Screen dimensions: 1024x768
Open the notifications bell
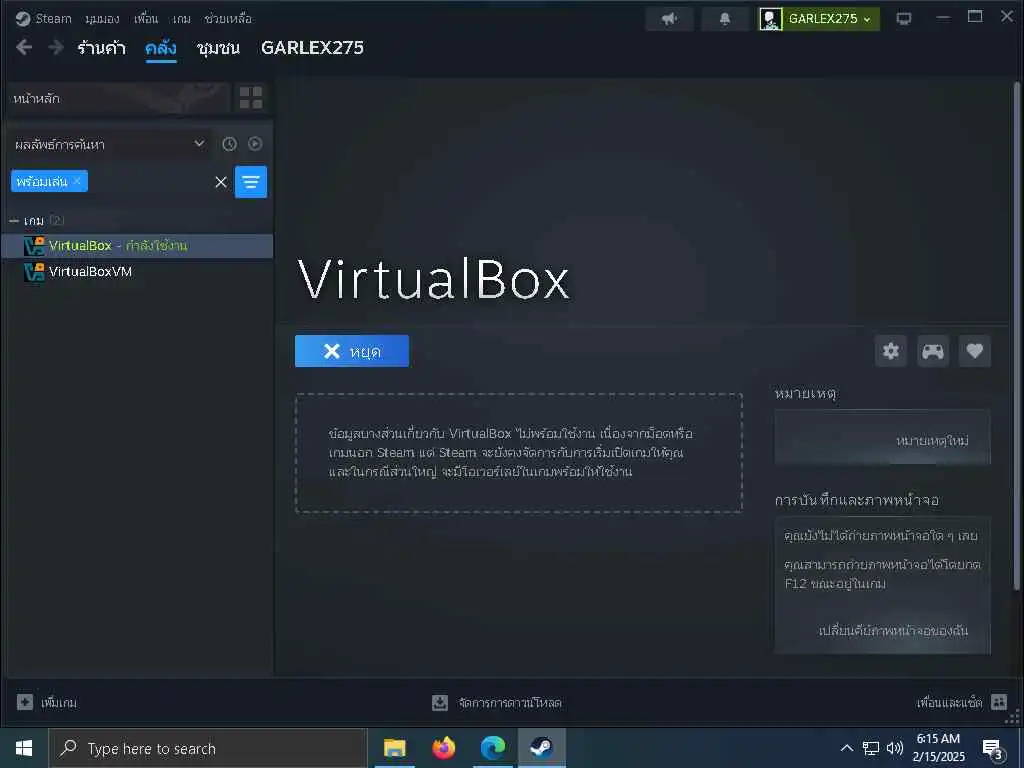tap(725, 19)
